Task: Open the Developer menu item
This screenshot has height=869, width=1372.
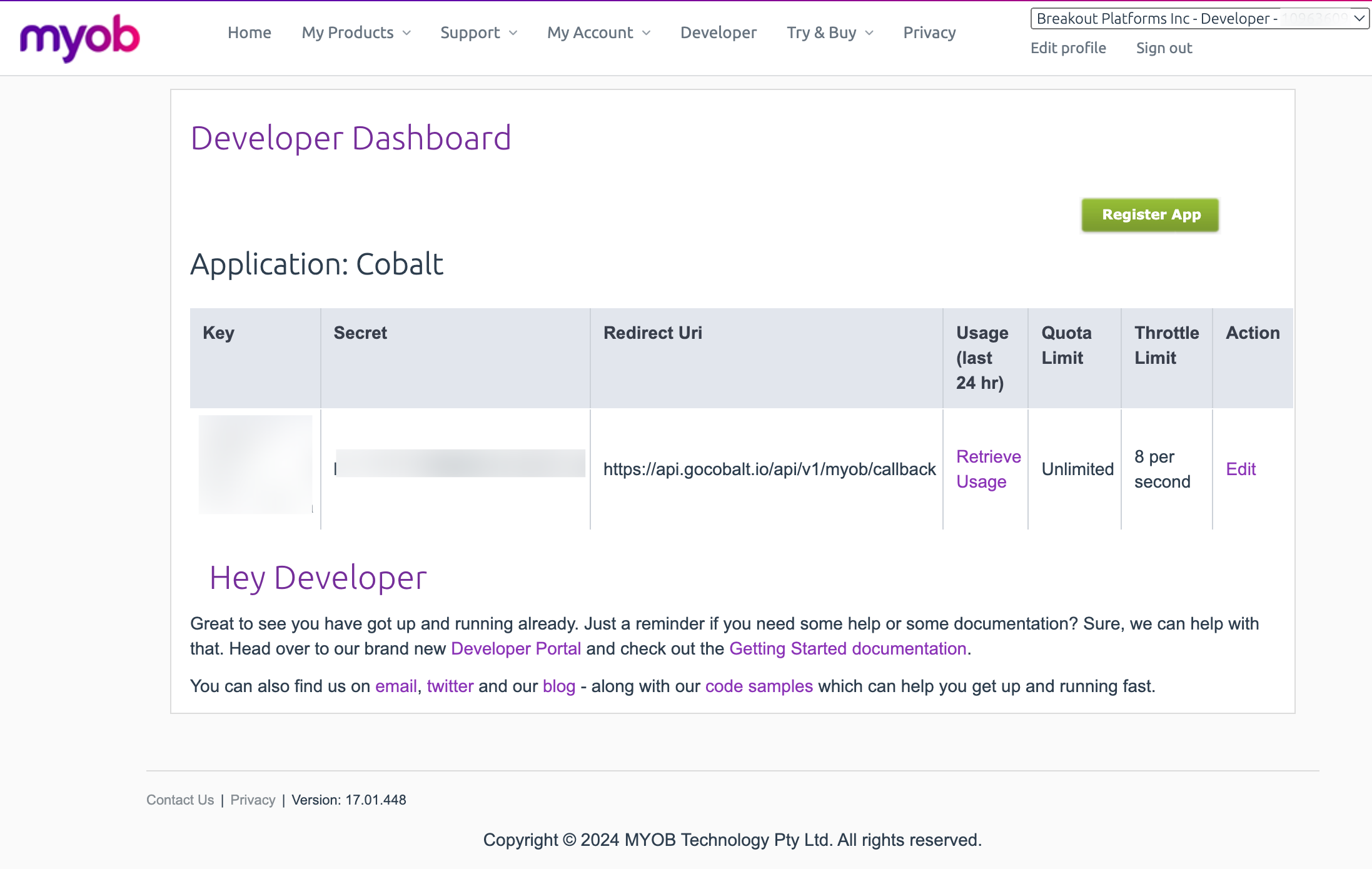Action: coord(718,33)
